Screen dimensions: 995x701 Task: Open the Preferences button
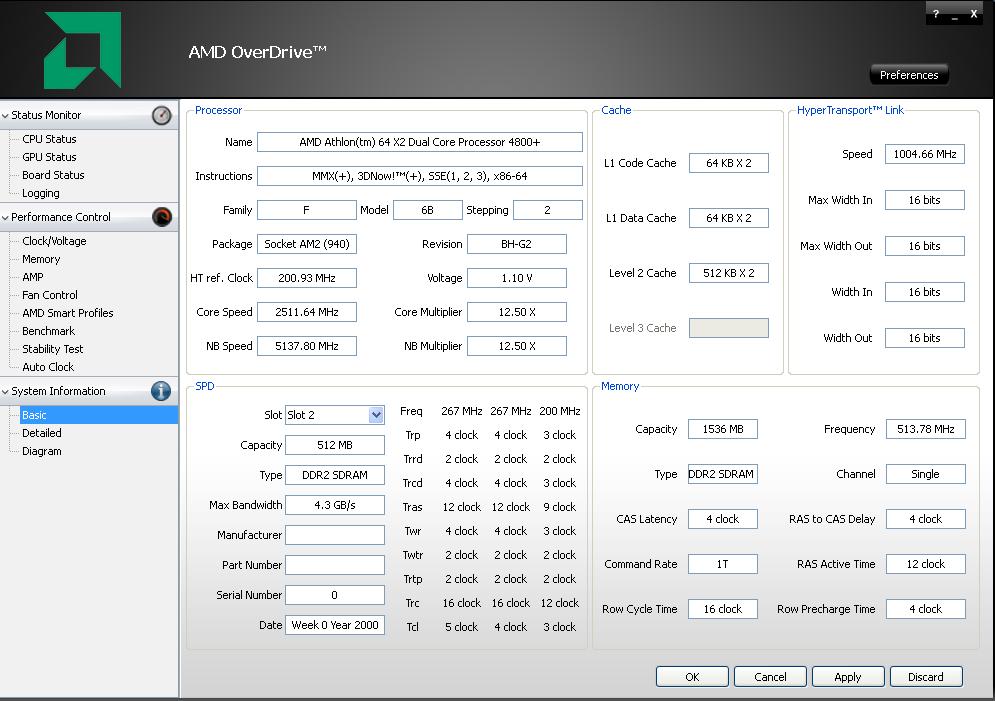(909, 75)
